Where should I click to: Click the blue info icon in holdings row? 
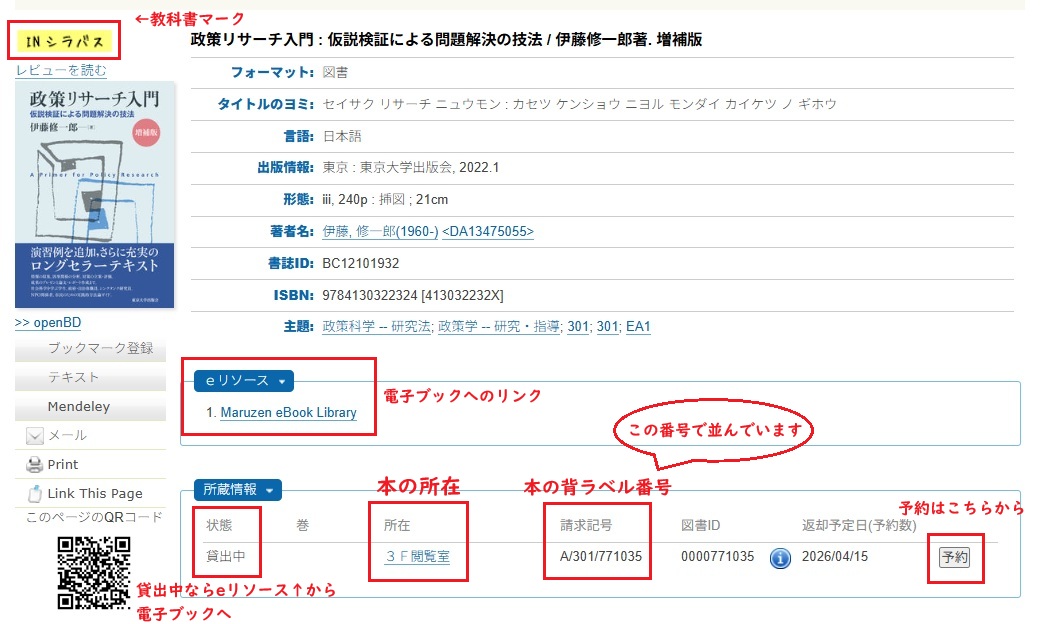780,558
